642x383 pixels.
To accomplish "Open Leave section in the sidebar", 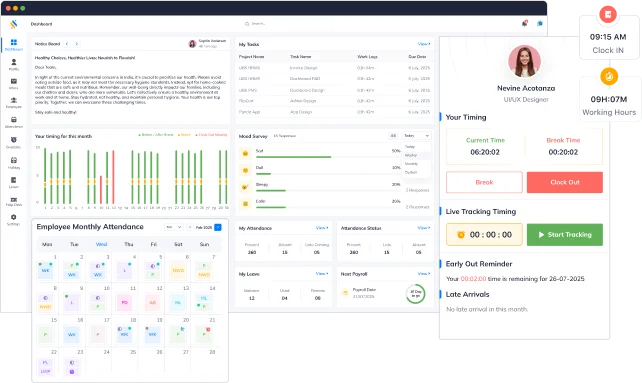I will click(x=14, y=182).
